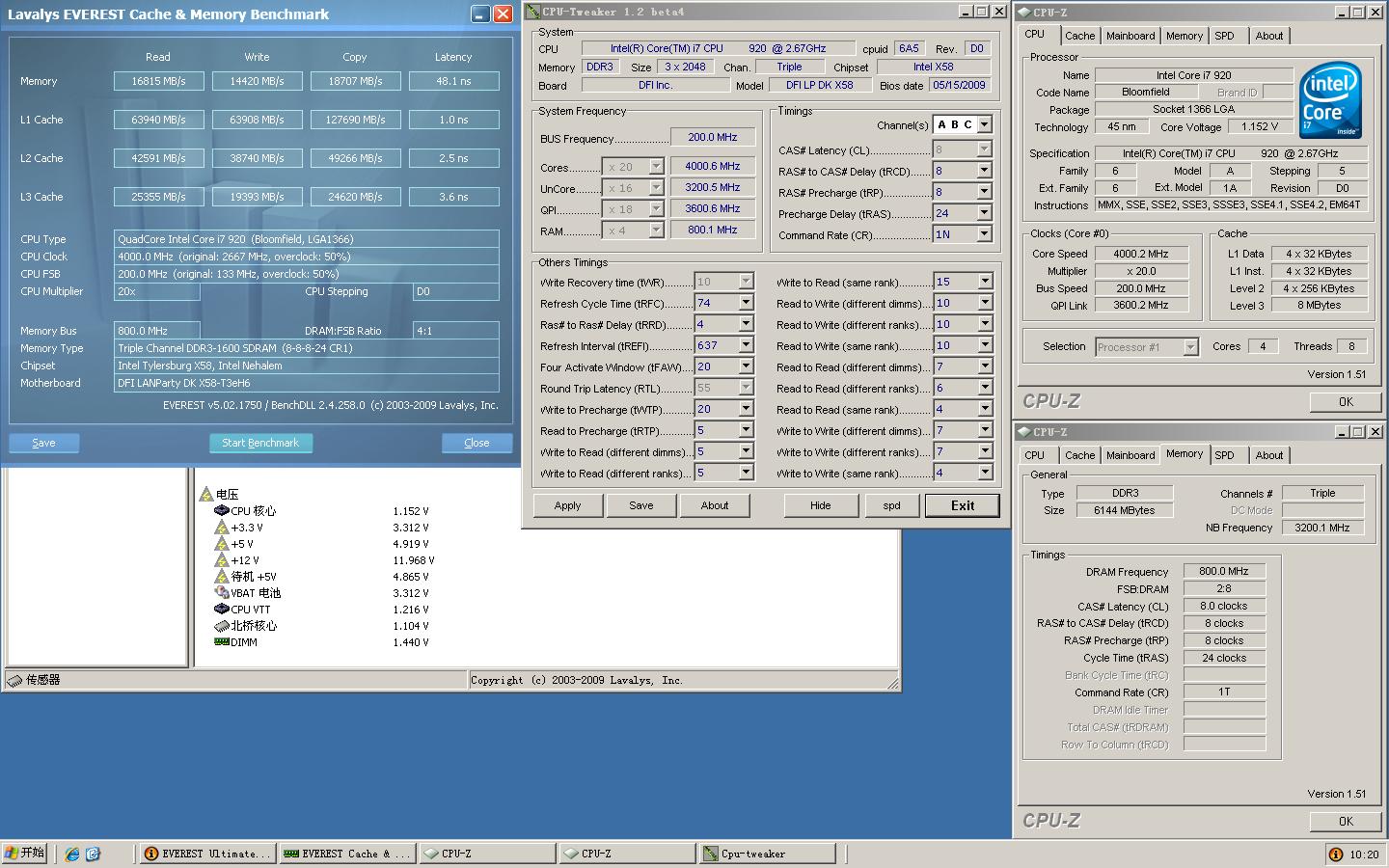Screen dimensions: 1389x868
Task: Click the 北桥核心 northbridge icon
Action: click(221, 626)
